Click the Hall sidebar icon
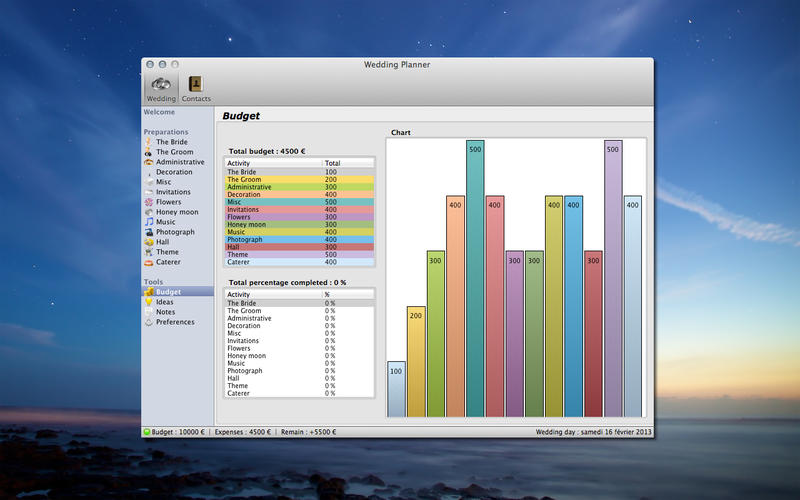The image size is (800, 500). [148, 242]
